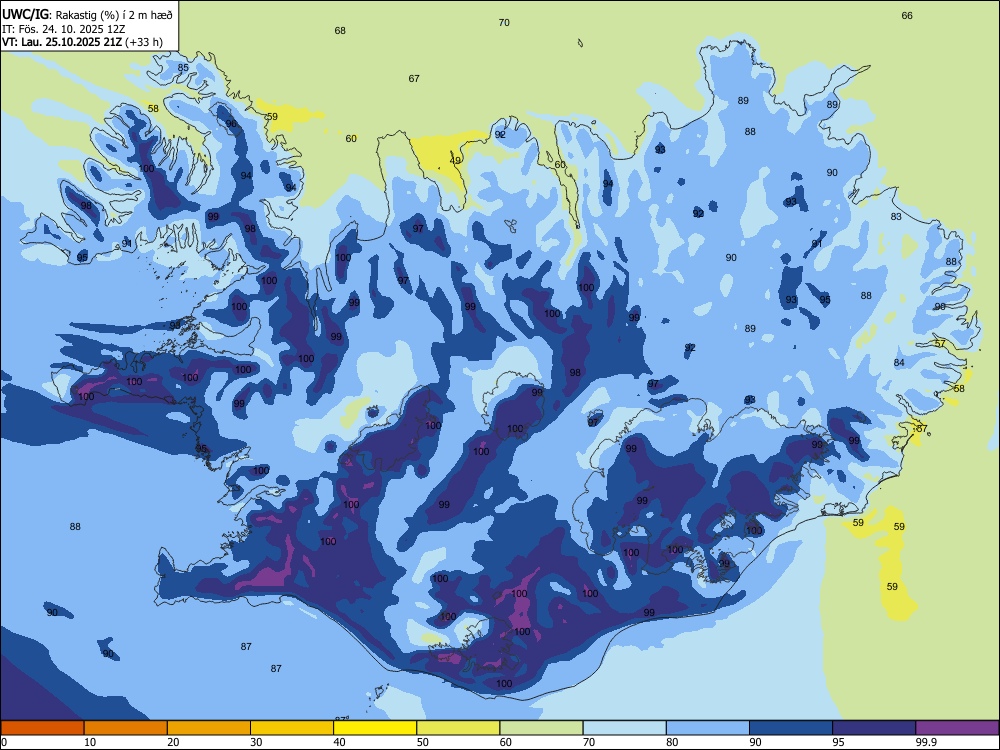Click the title 'Rakastig (%) í 2 m hæð'
The height and width of the screenshot is (750, 1000).
coord(114,13)
